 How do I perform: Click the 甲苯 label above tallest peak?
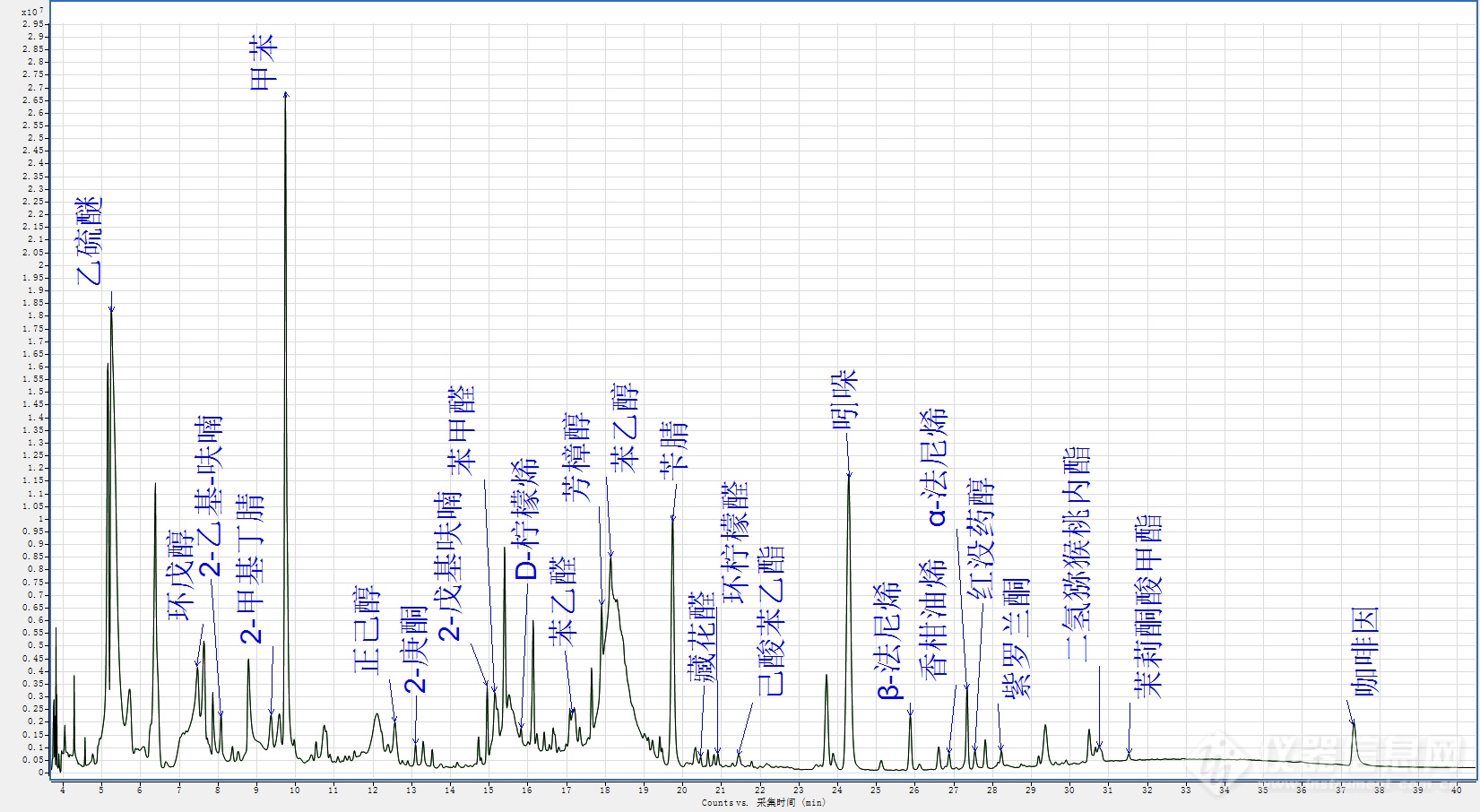pyautogui.click(x=264, y=63)
